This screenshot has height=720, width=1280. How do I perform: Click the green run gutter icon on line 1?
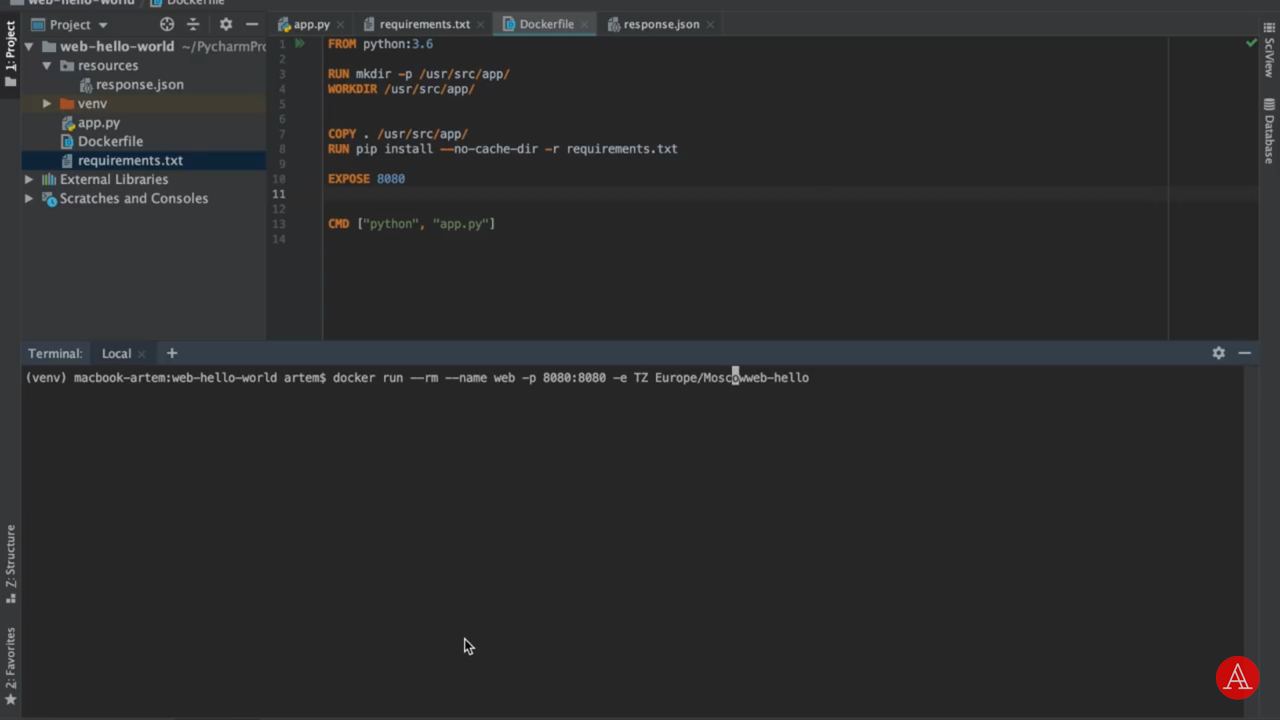point(299,44)
